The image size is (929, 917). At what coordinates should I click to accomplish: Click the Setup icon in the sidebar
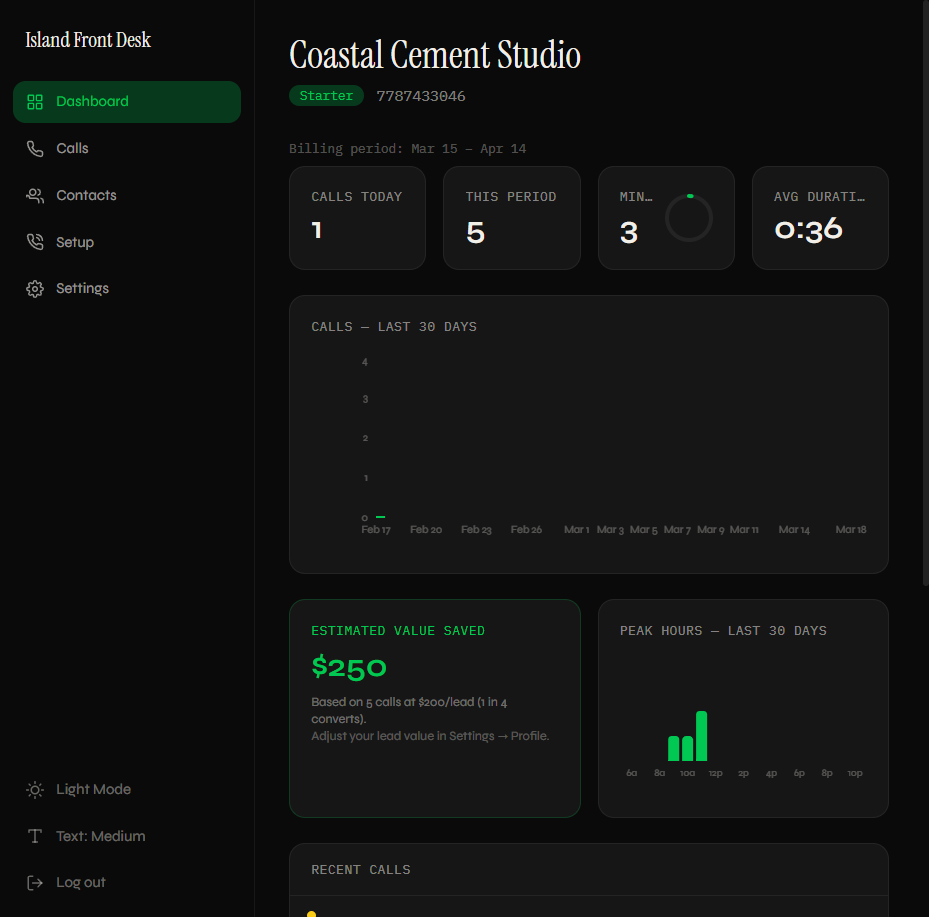[35, 241]
